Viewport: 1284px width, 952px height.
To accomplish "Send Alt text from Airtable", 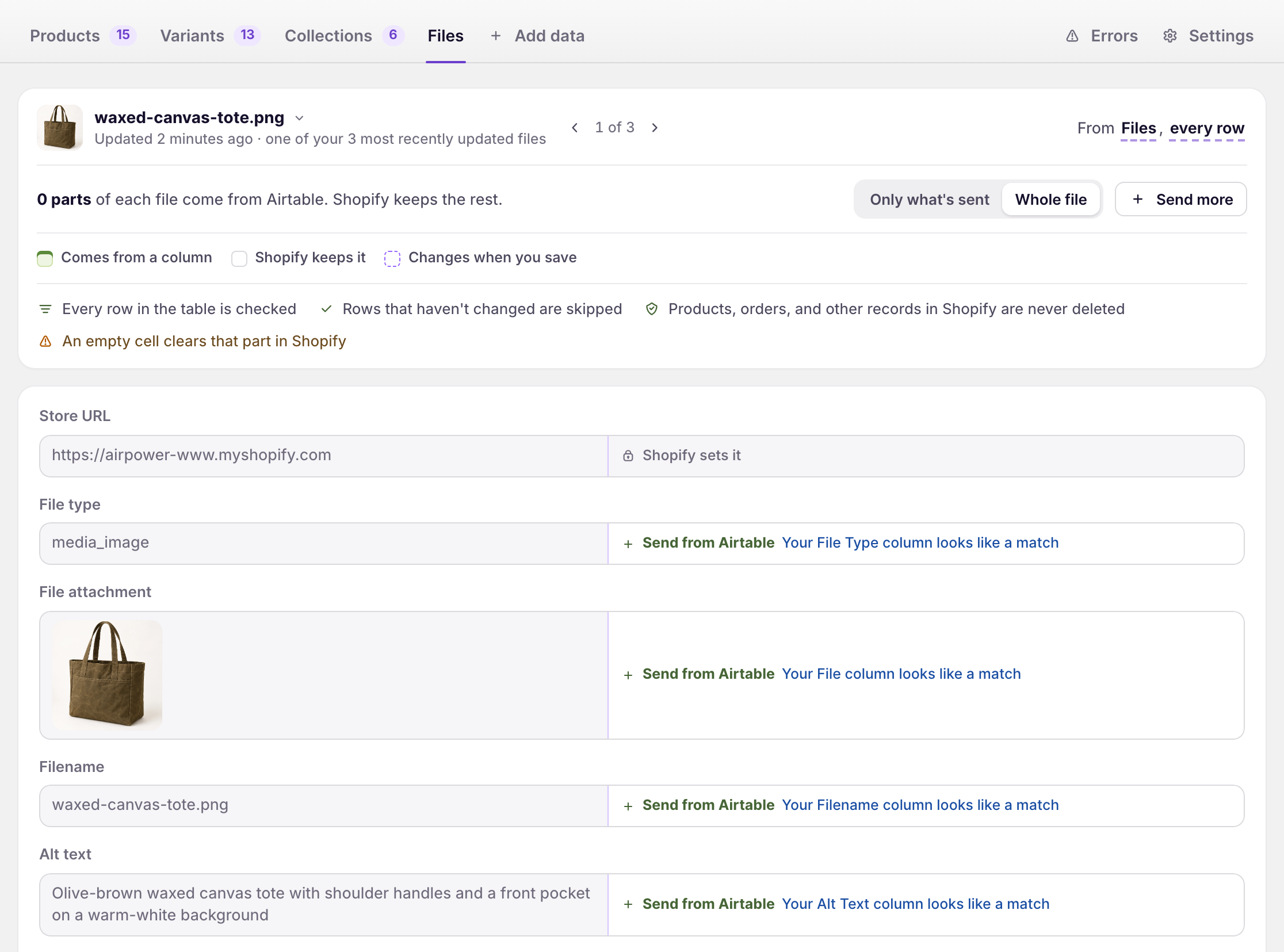I will [x=708, y=904].
